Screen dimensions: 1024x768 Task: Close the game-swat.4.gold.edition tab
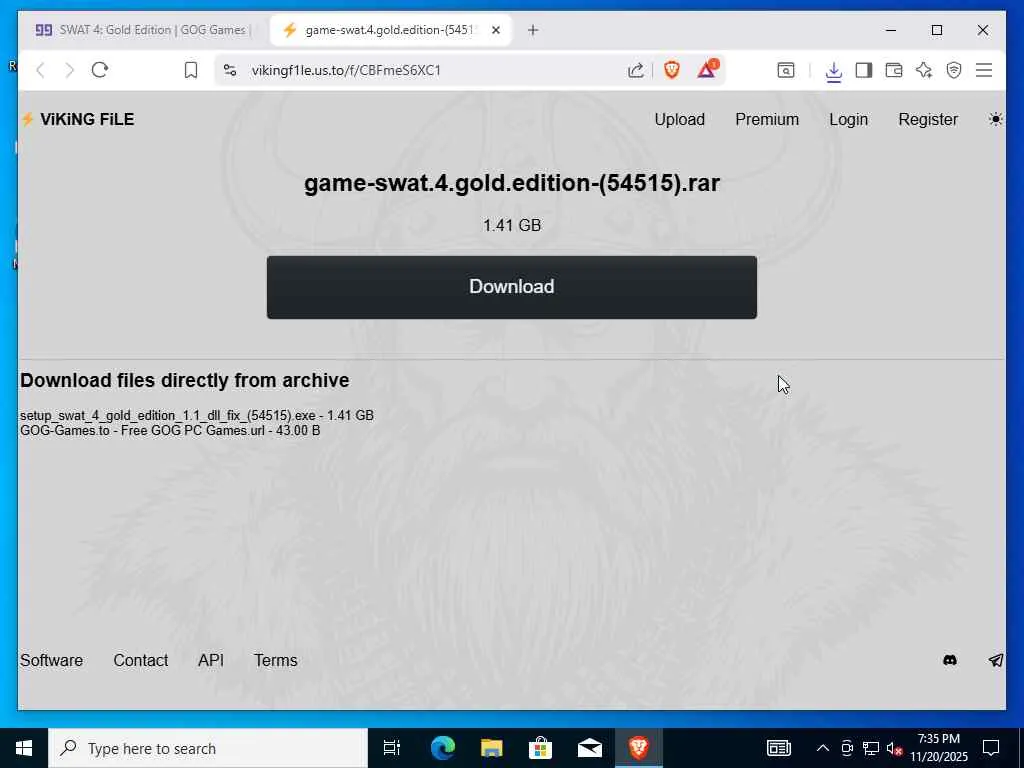(x=496, y=30)
